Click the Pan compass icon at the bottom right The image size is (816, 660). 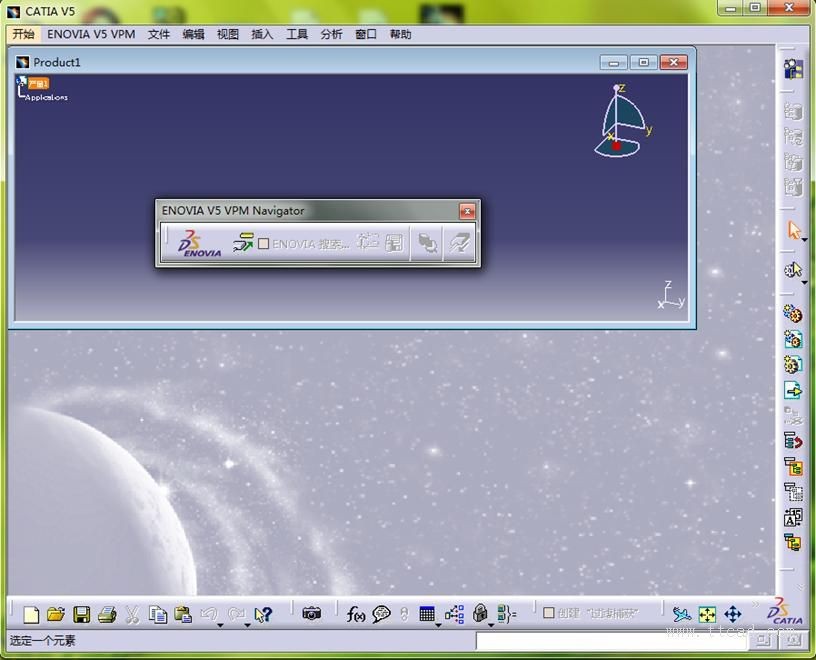[x=733, y=614]
